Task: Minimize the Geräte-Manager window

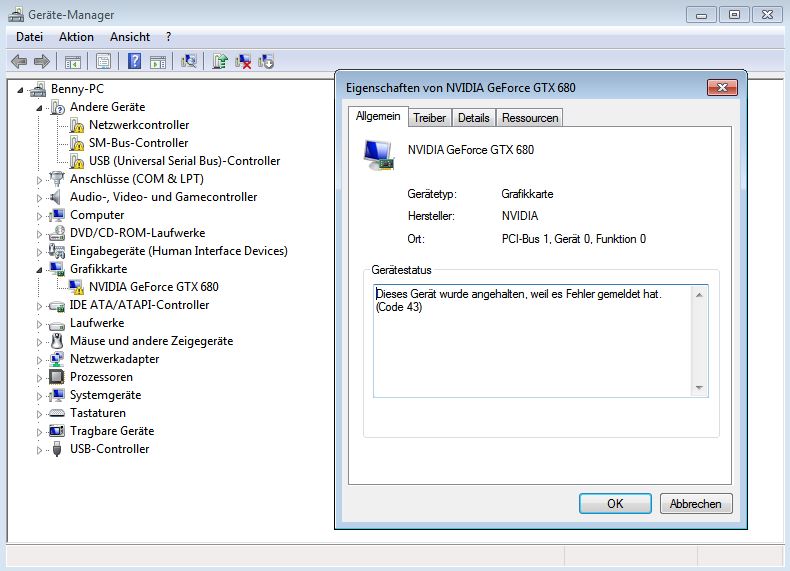Action: pos(702,15)
